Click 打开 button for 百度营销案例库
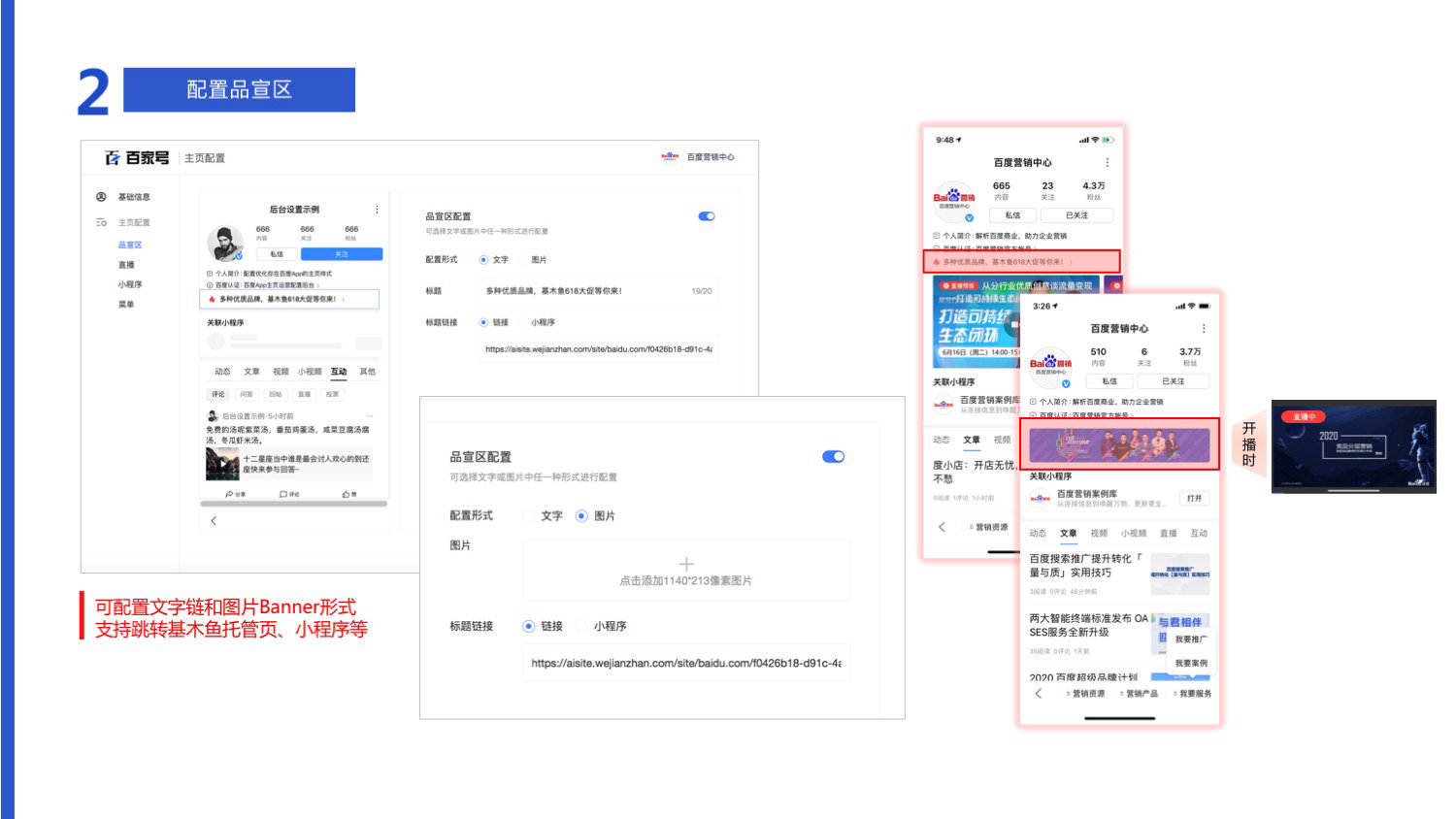The height and width of the screenshot is (819, 1456). (x=1194, y=498)
